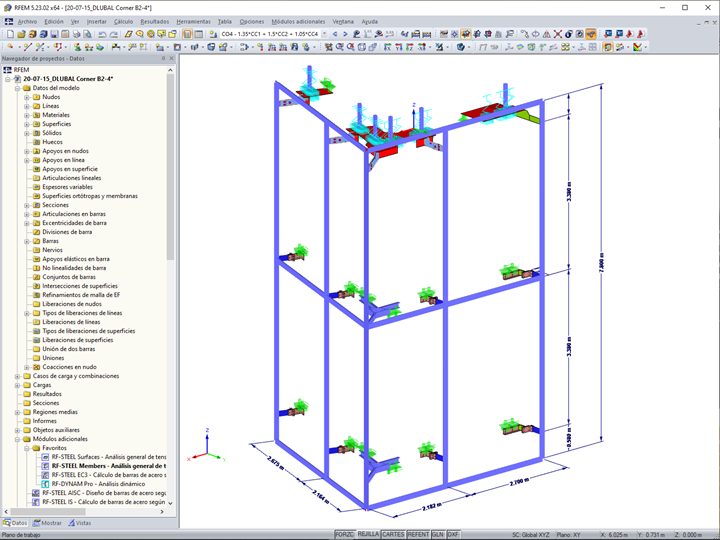Switch to the Mostrar navigator tab
The width and height of the screenshot is (720, 540).
tap(47, 523)
